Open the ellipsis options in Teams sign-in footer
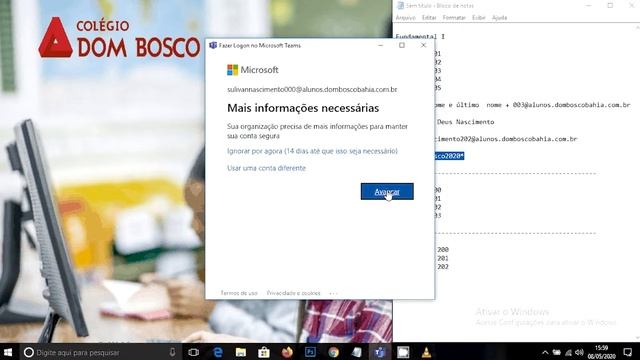Screen dimensions: 640x360 [333, 293]
